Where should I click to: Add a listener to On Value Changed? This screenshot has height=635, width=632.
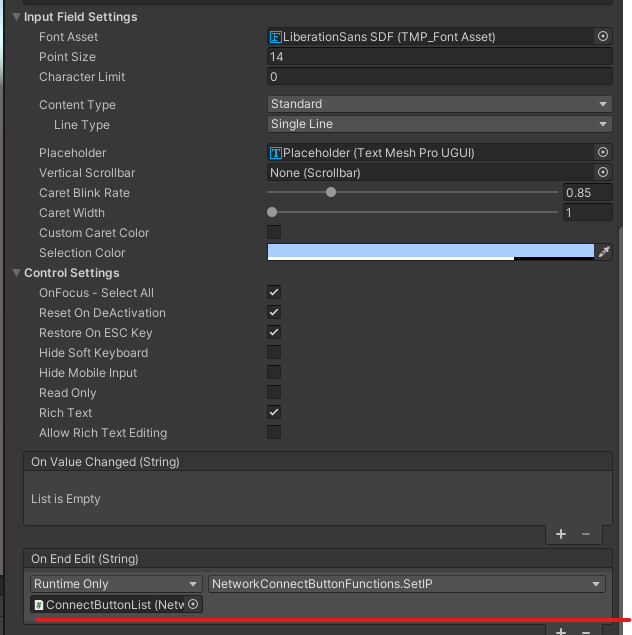[560, 534]
